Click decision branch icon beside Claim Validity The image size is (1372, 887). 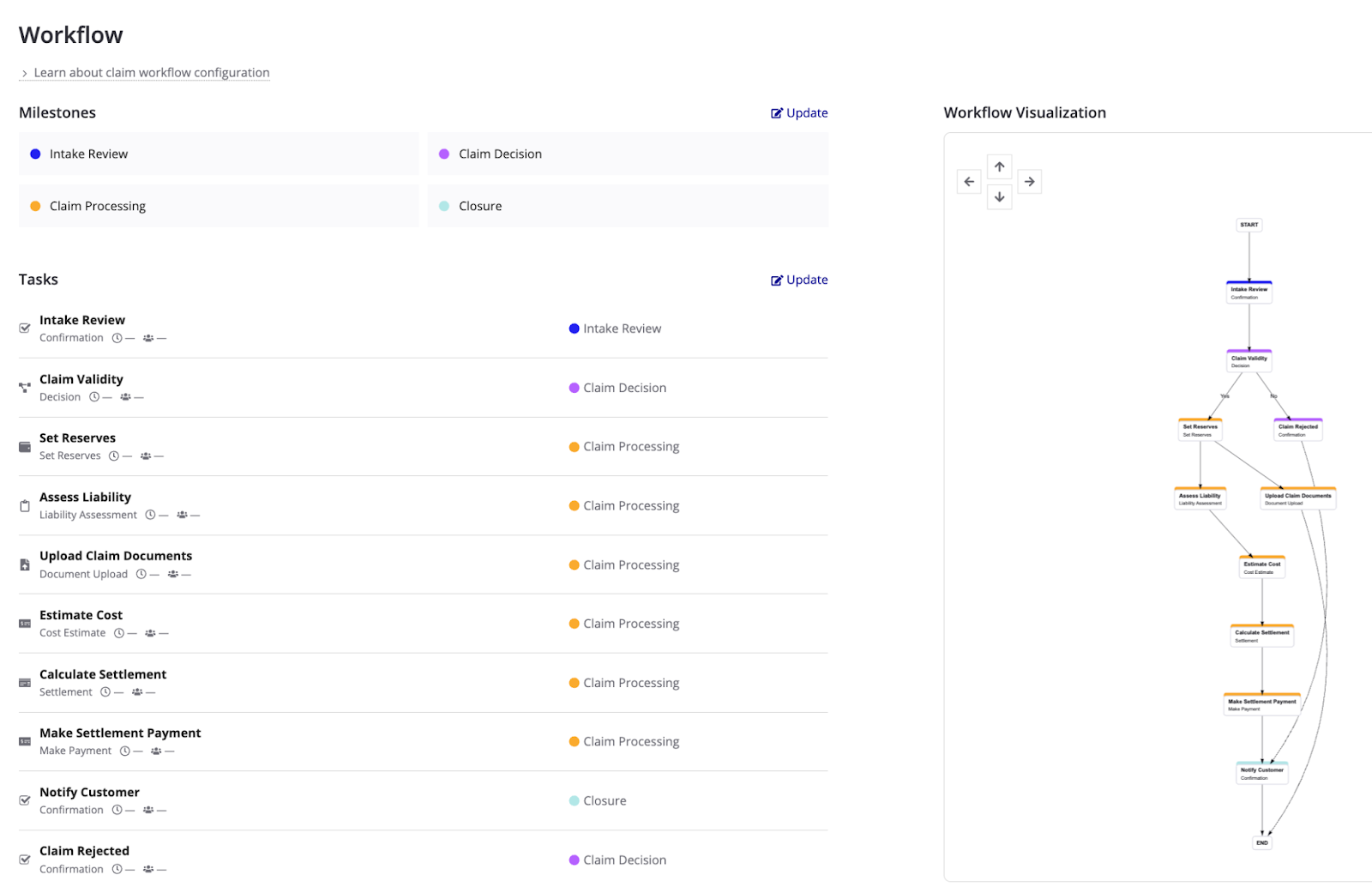(x=25, y=388)
